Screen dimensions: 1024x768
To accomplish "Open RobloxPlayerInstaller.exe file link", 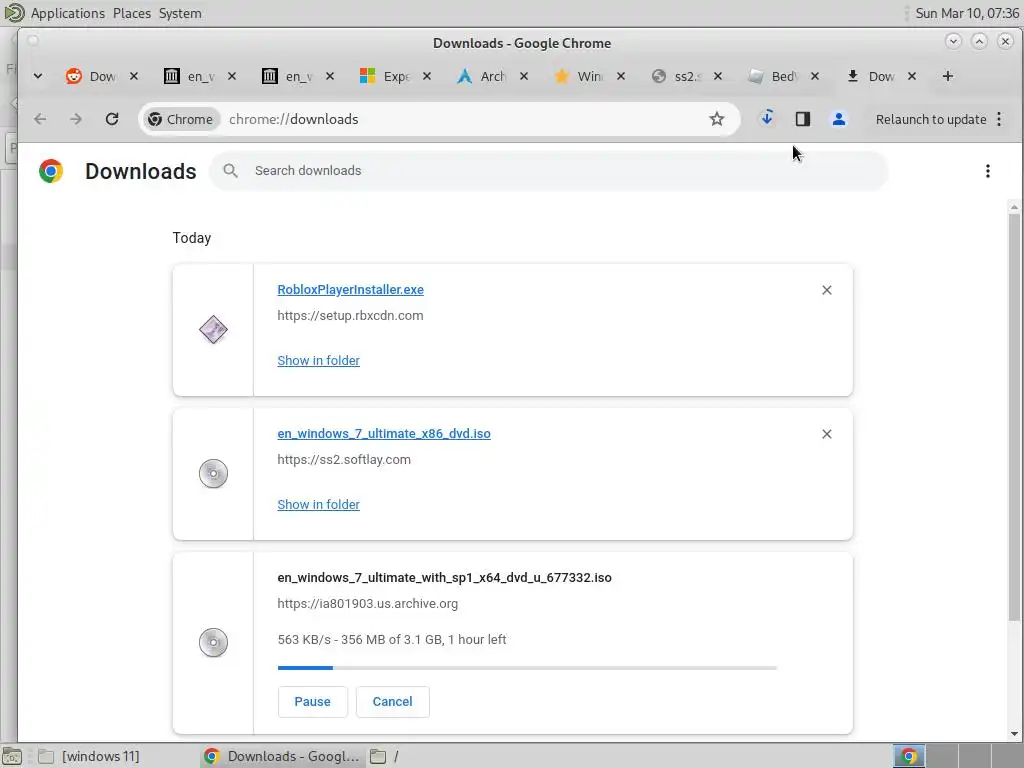I will (x=350, y=290).
